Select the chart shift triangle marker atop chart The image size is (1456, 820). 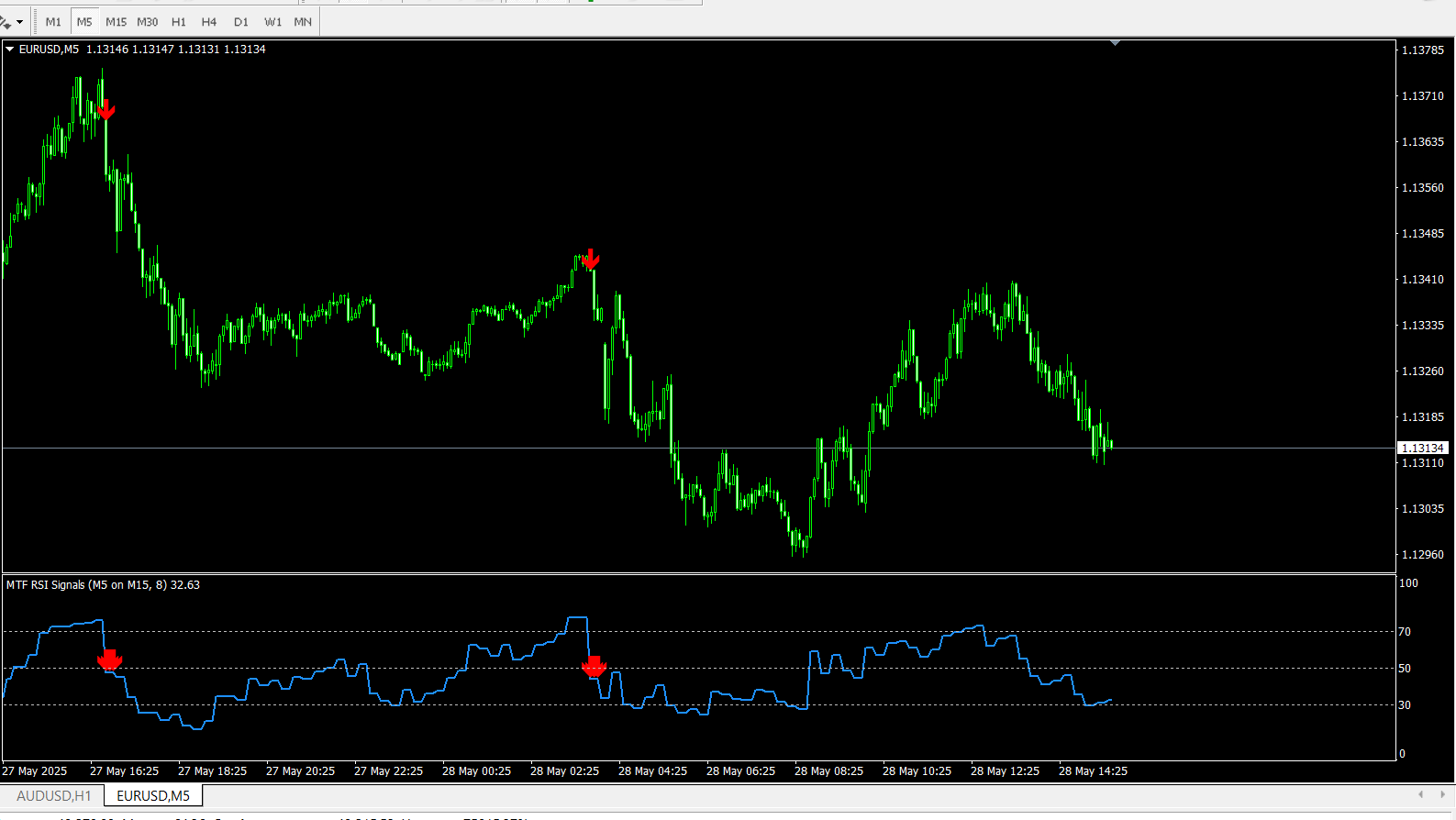click(x=1115, y=42)
